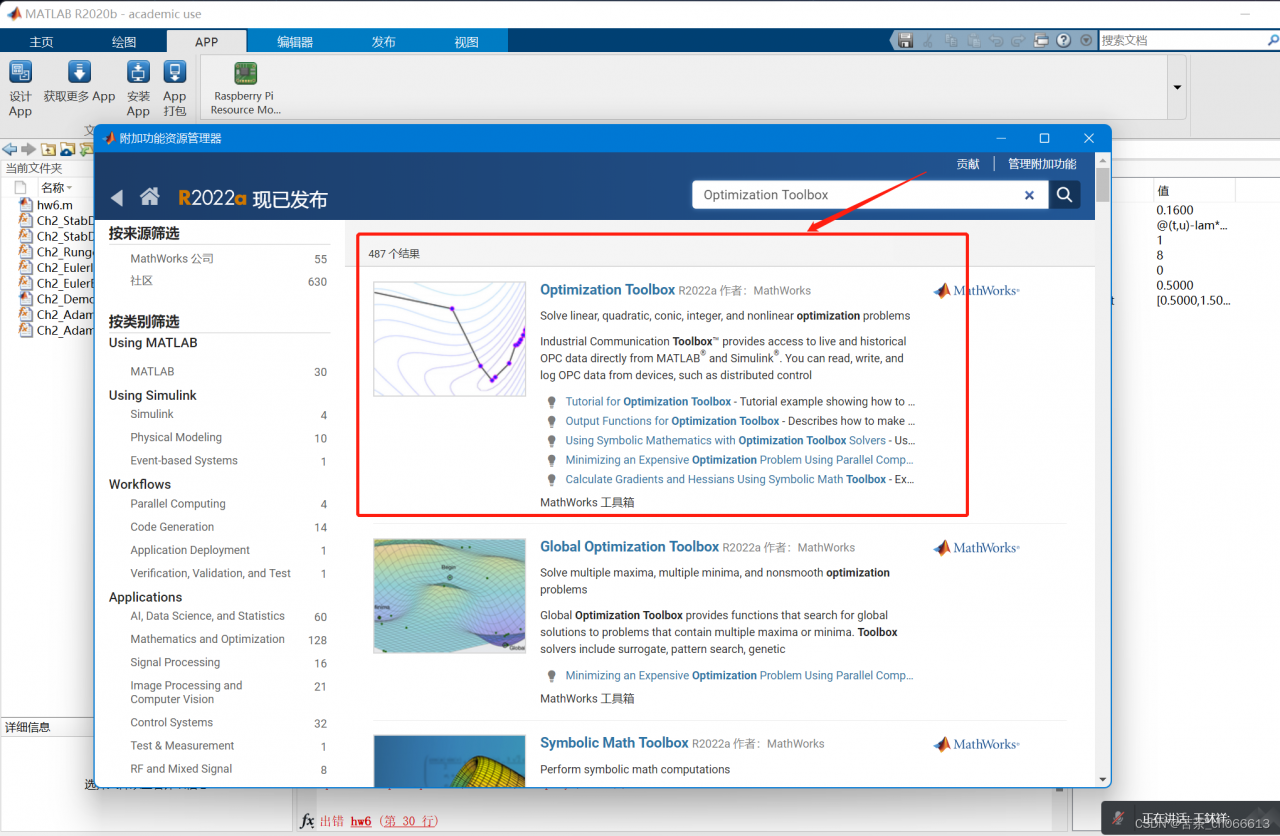Open Tutorial for Optimization Toolbox link
Viewport: 1280px width, 836px height.
coord(648,402)
